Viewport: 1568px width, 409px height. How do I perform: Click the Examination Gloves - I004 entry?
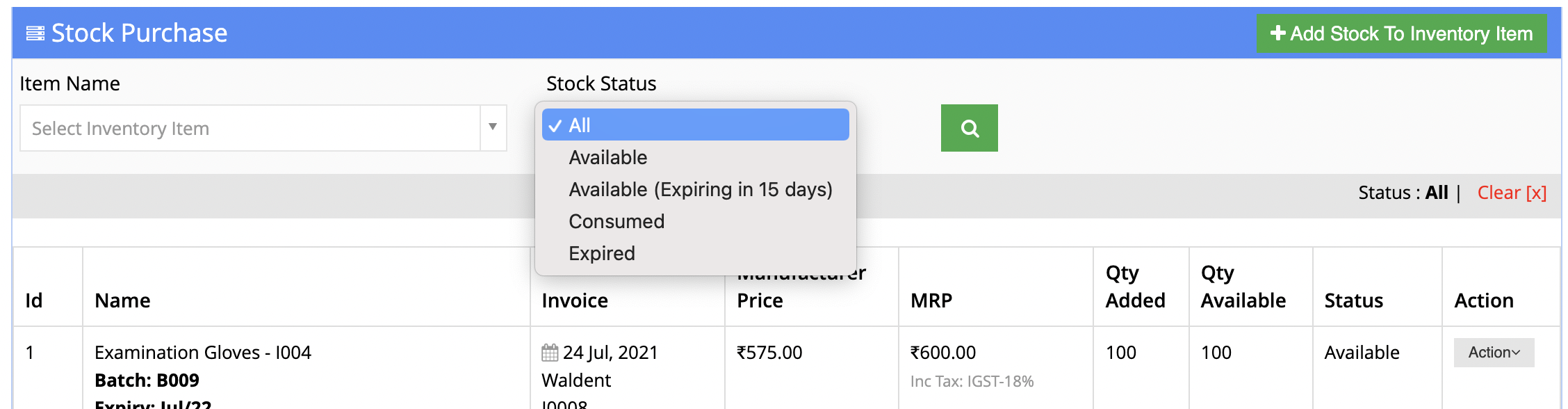click(x=203, y=353)
